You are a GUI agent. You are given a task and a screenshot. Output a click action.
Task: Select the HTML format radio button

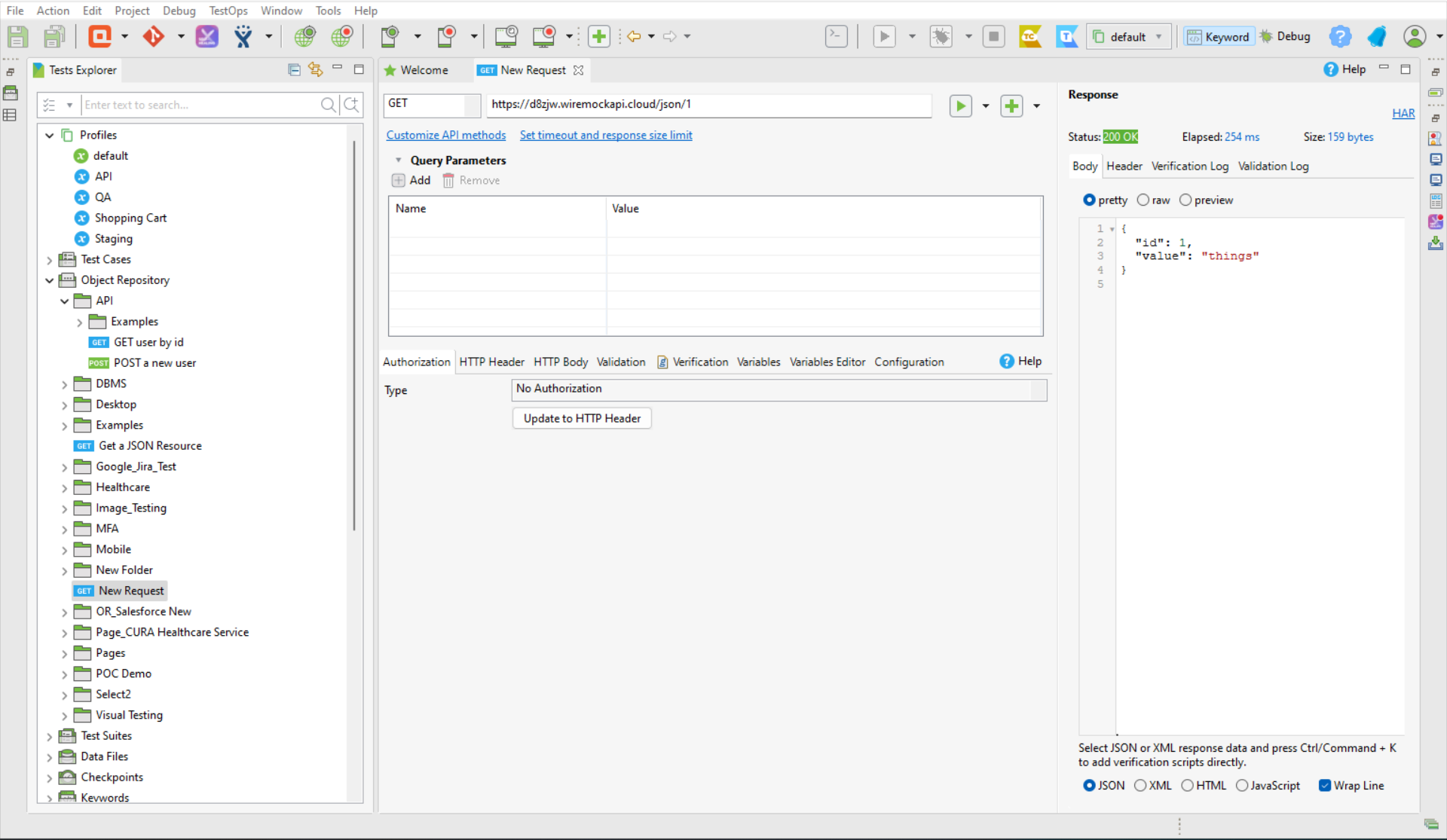pos(1188,785)
